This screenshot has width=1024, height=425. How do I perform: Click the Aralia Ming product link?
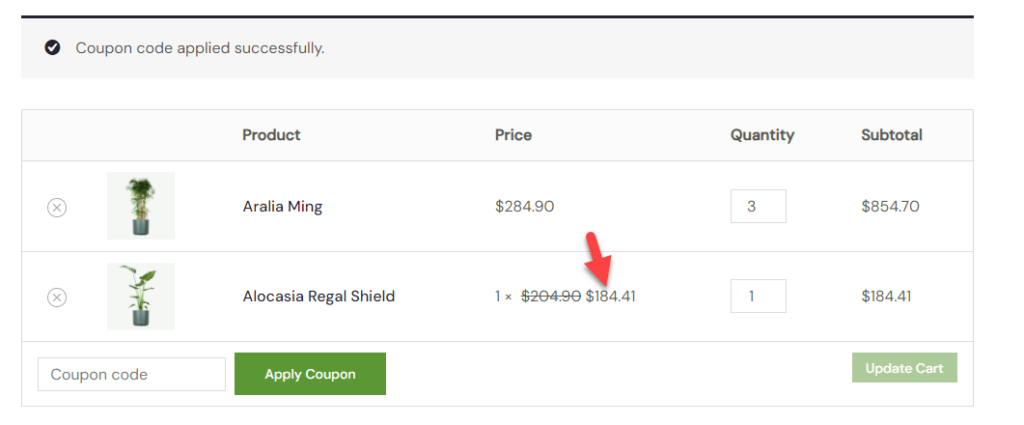point(283,207)
